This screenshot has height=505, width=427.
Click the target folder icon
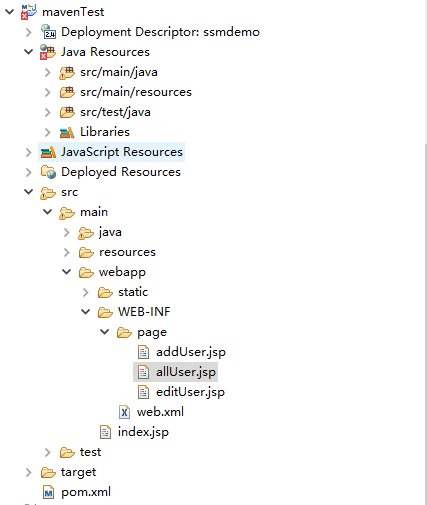point(48,472)
